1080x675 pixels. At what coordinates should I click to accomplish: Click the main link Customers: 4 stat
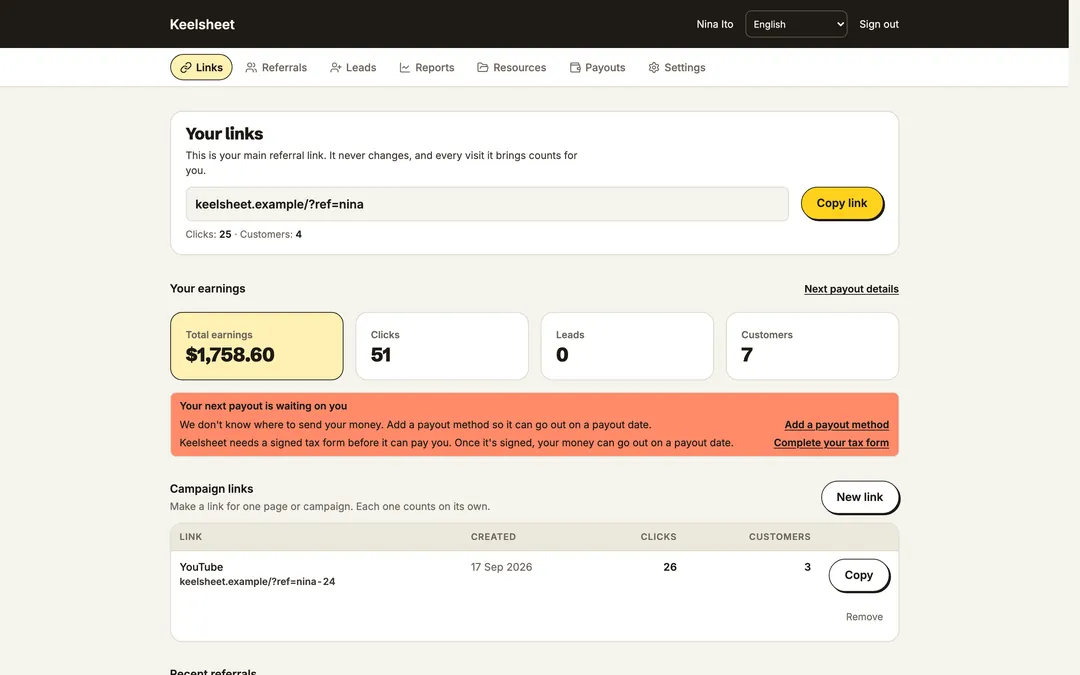[271, 234]
